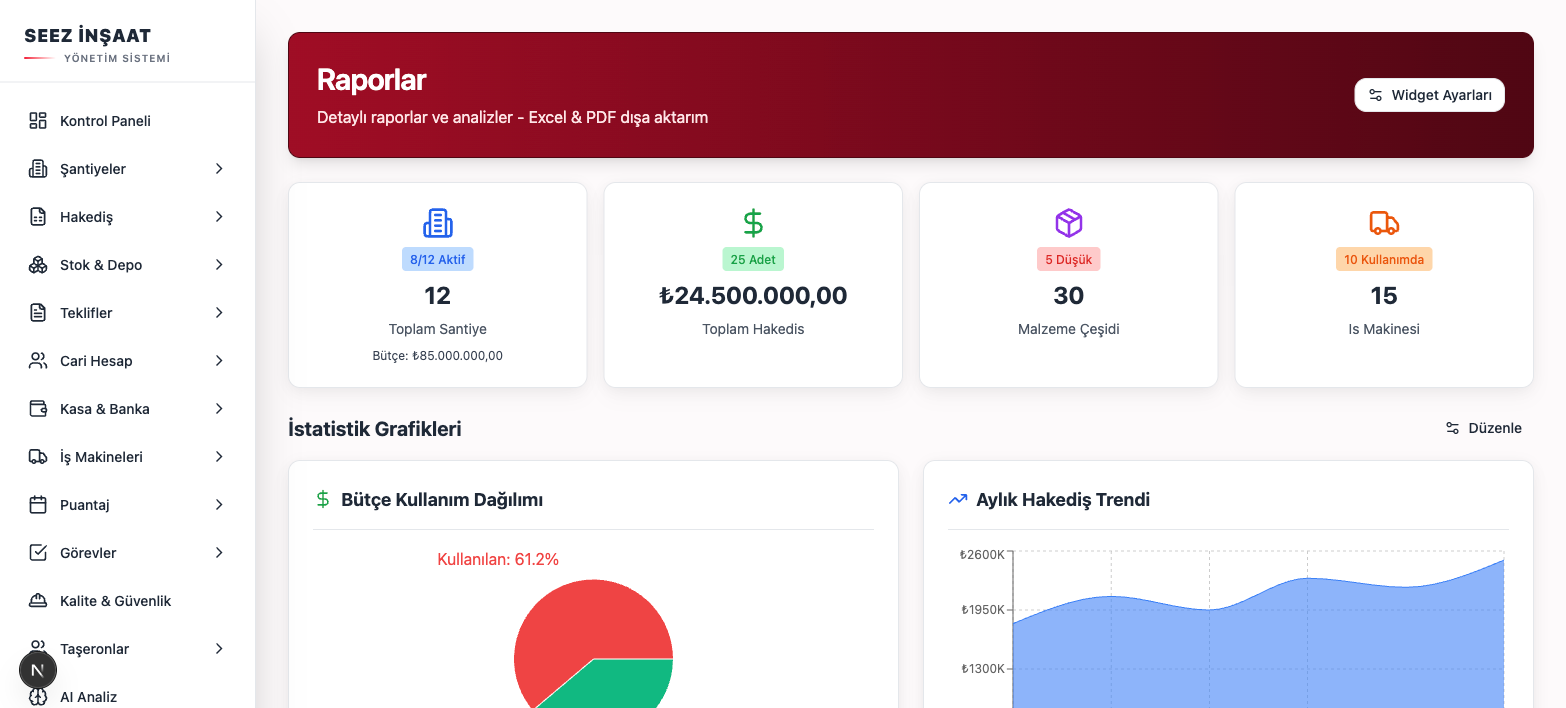Expand the Cari Hesap chevron arrow
This screenshot has width=1566, height=708.
point(219,361)
